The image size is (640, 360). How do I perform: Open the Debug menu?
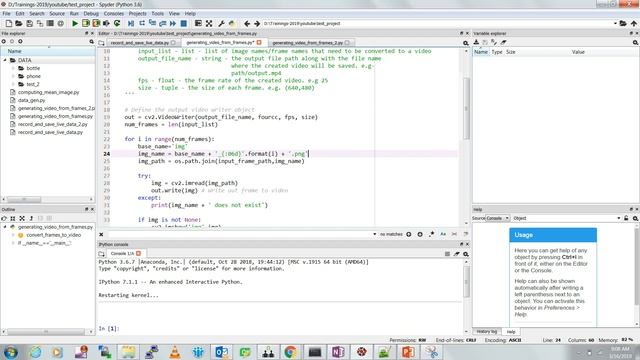coord(91,13)
